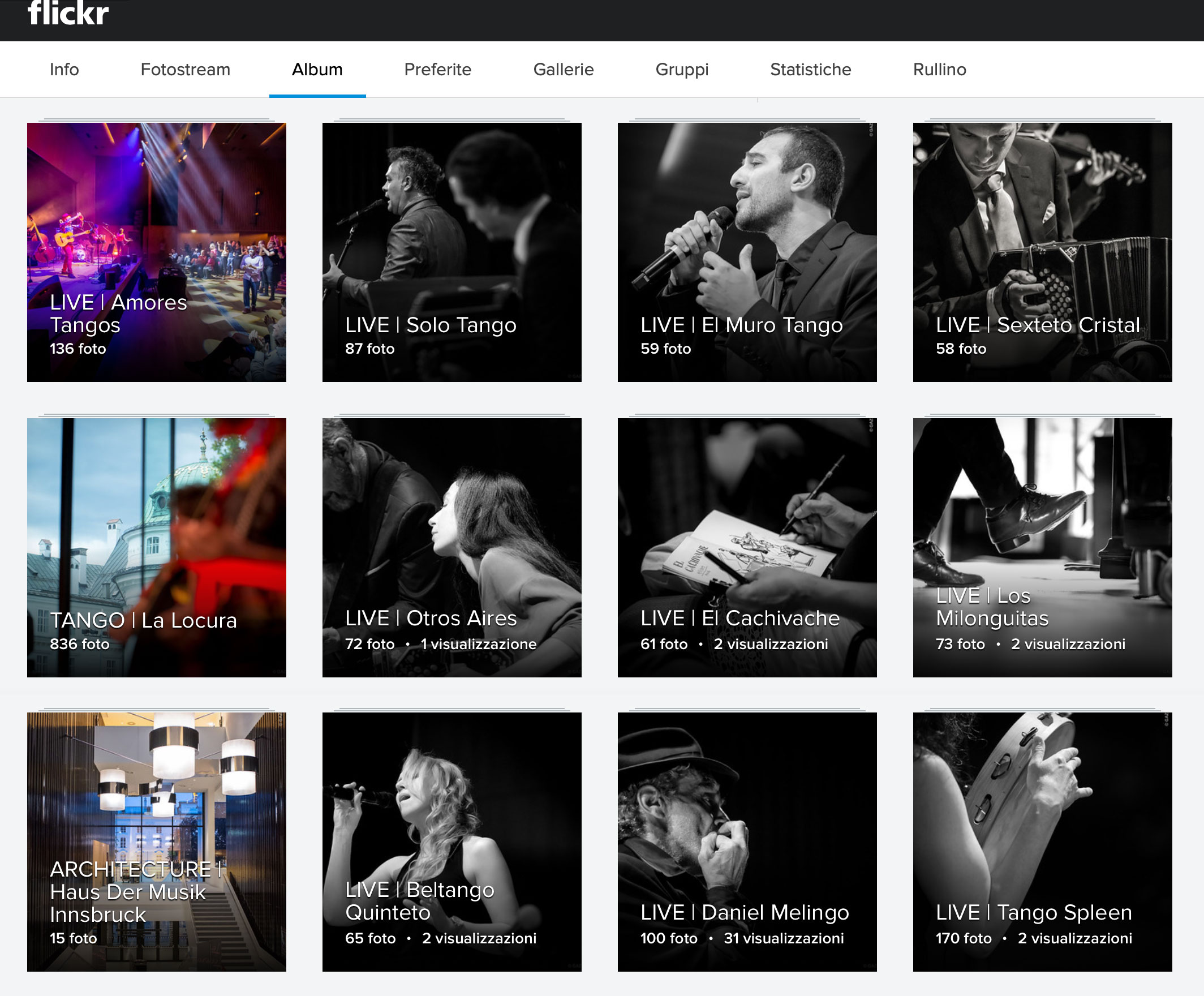This screenshot has height=996, width=1204.
Task: Select the Album tab
Action: click(317, 70)
